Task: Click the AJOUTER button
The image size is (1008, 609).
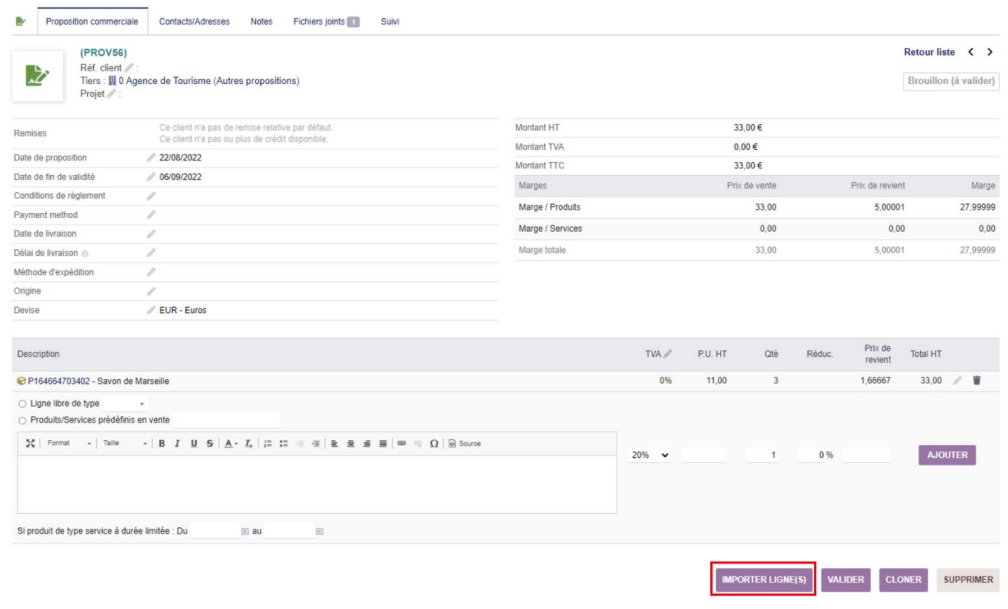Action: 947,455
